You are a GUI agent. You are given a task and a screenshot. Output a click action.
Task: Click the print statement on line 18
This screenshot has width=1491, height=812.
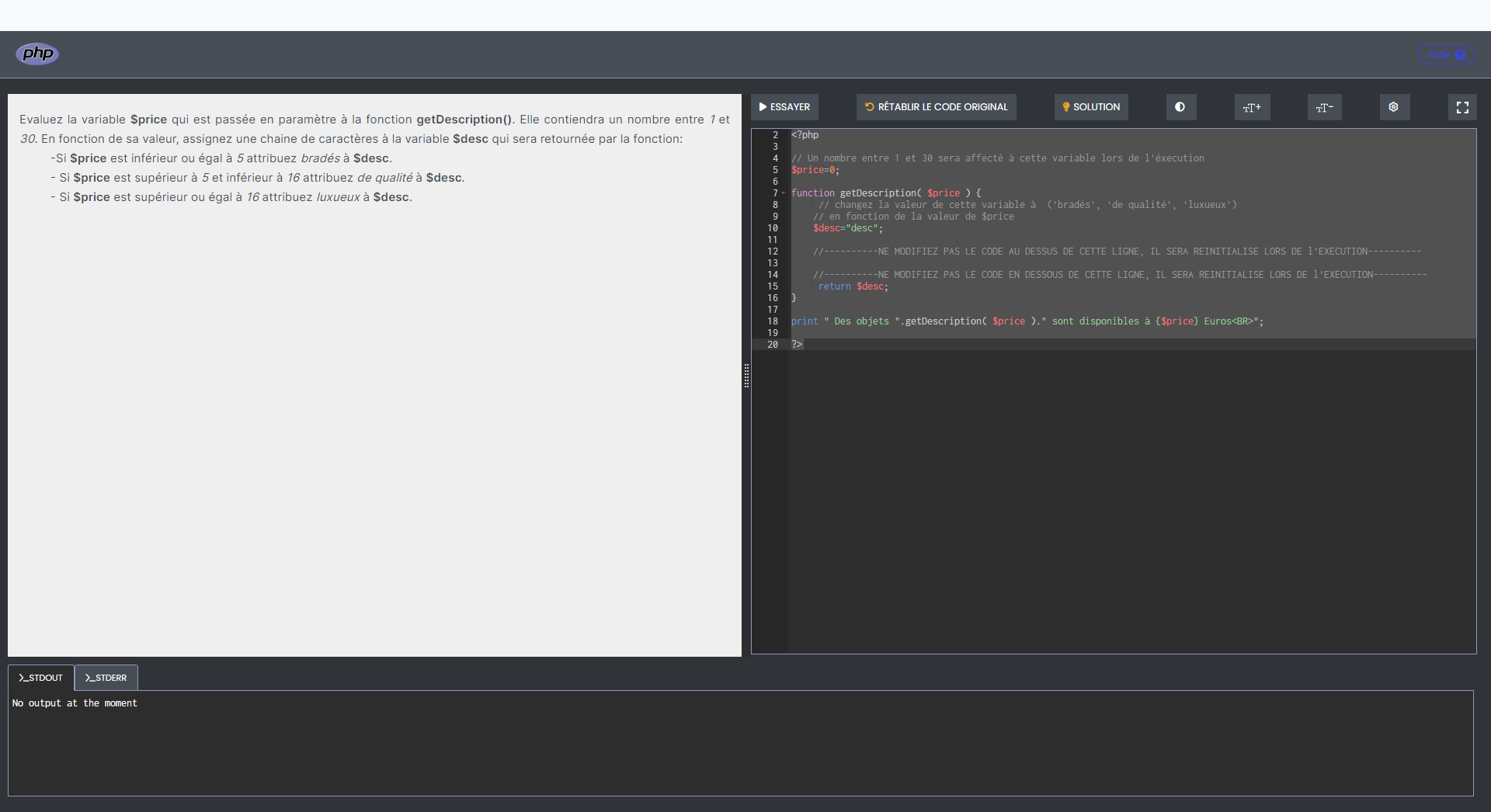click(1027, 321)
